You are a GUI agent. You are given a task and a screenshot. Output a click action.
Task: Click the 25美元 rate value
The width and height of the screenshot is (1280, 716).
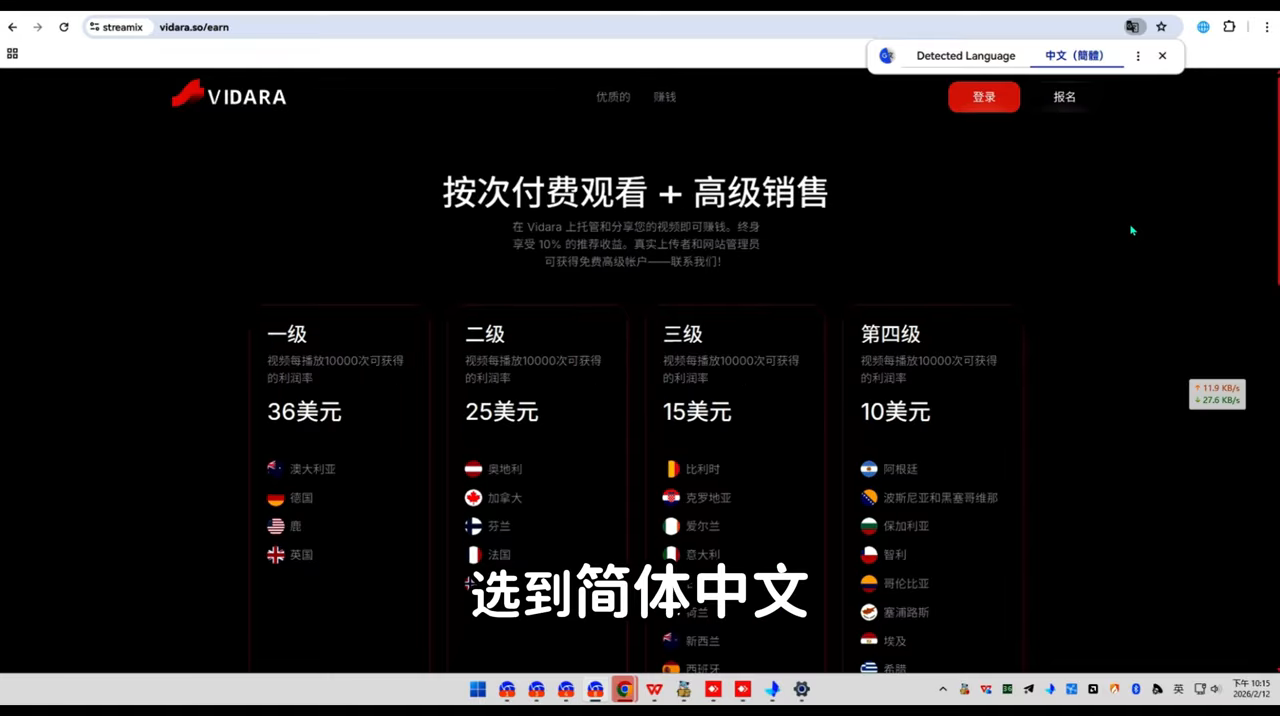(x=502, y=411)
